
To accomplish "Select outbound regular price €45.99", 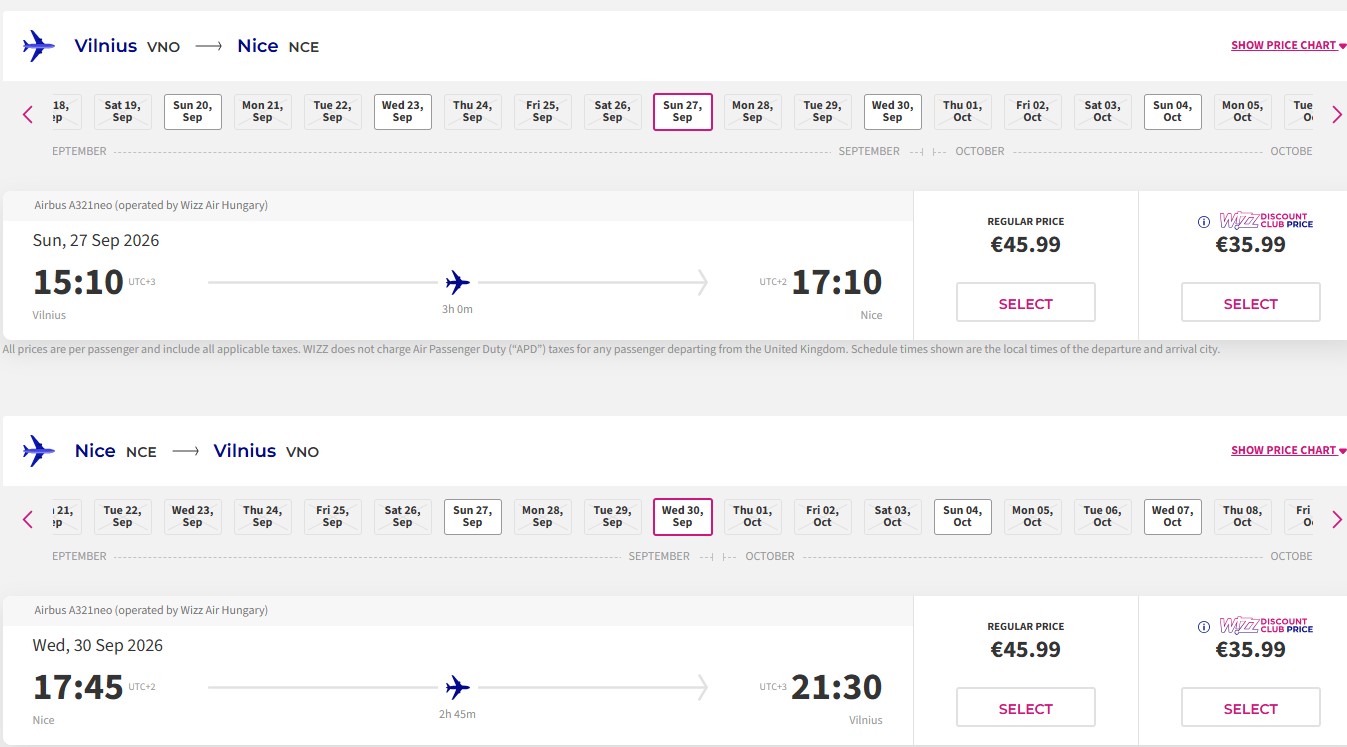I will point(1026,303).
